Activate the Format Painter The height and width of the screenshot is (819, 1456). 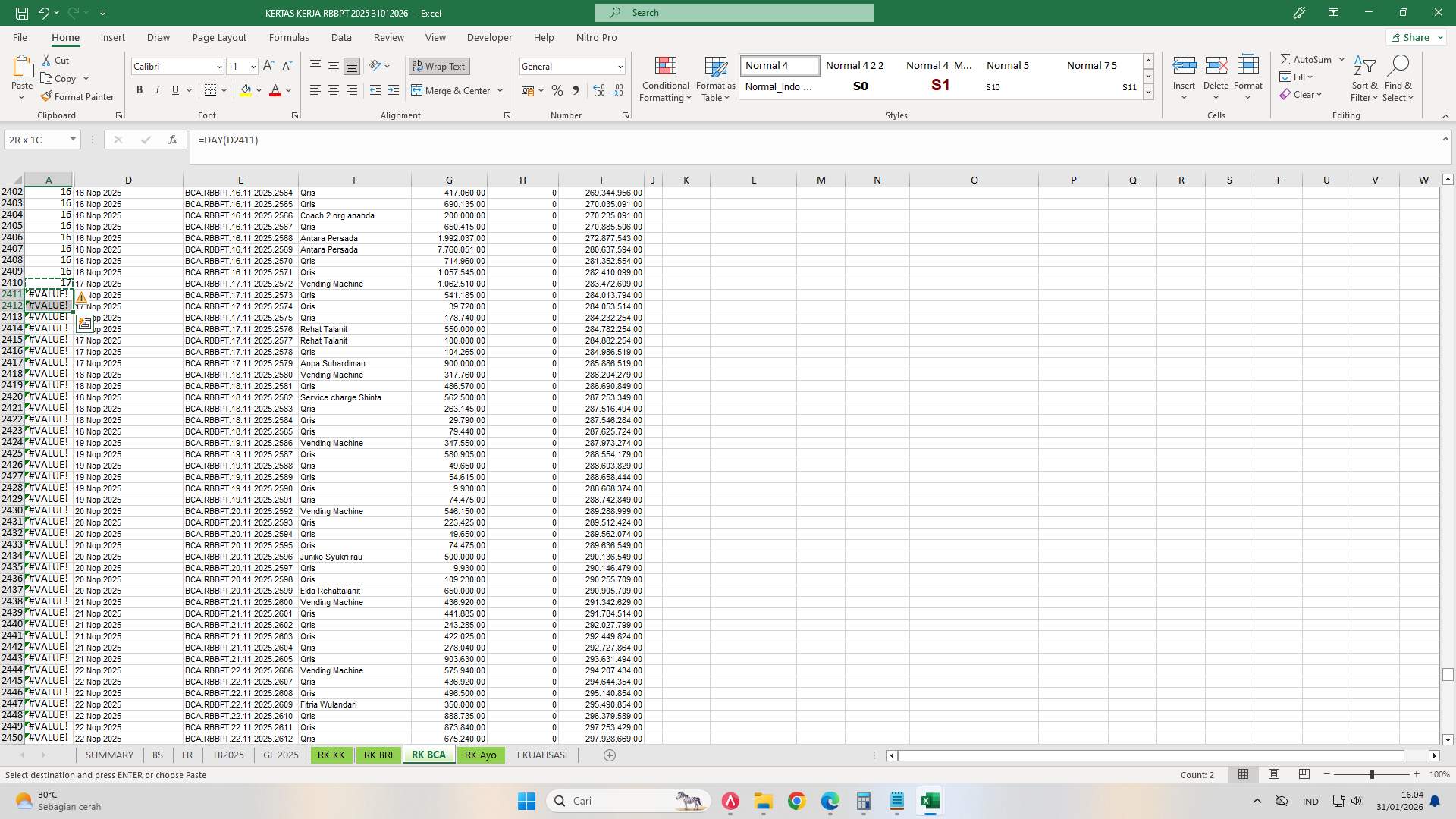78,96
